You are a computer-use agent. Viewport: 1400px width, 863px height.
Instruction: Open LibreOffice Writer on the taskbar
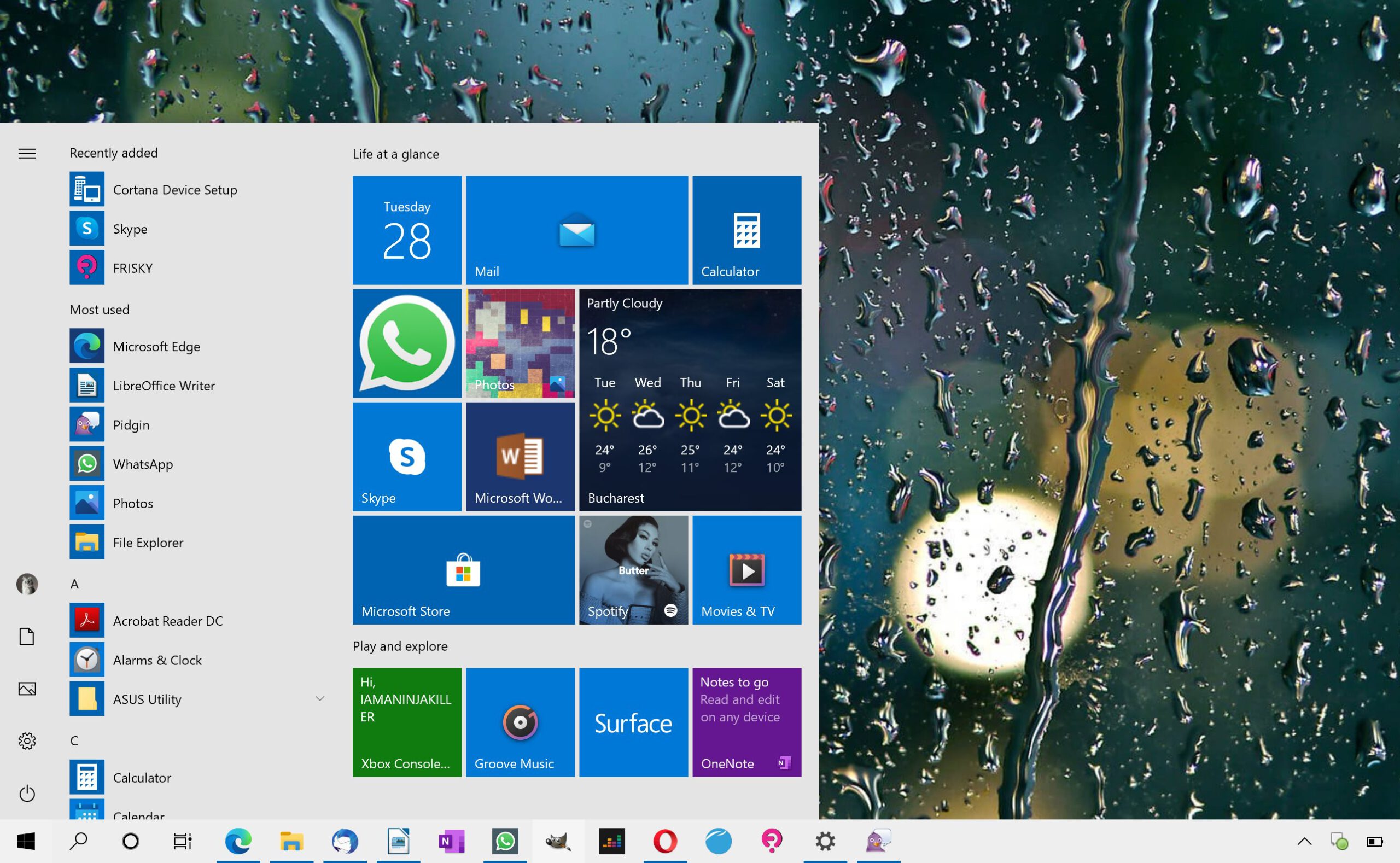click(398, 841)
